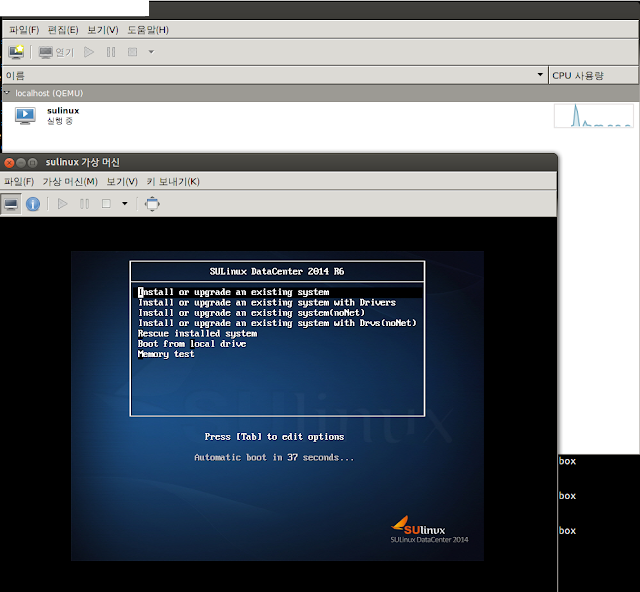
Task: Open the 키 보내기(K) send key menu
Action: click(x=172, y=182)
